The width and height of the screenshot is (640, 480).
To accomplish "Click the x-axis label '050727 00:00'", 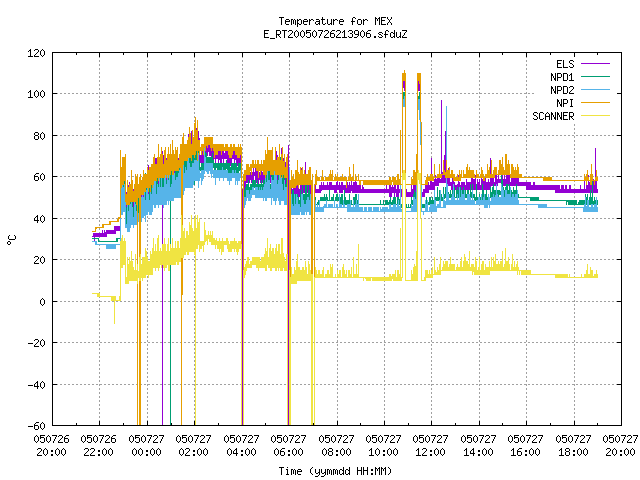I will pyautogui.click(x=147, y=446).
